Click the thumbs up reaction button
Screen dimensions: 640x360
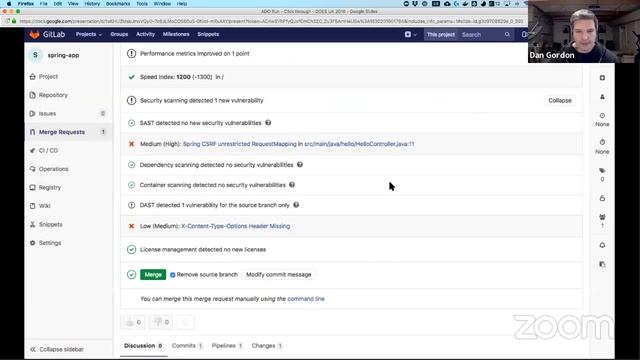click(133, 322)
